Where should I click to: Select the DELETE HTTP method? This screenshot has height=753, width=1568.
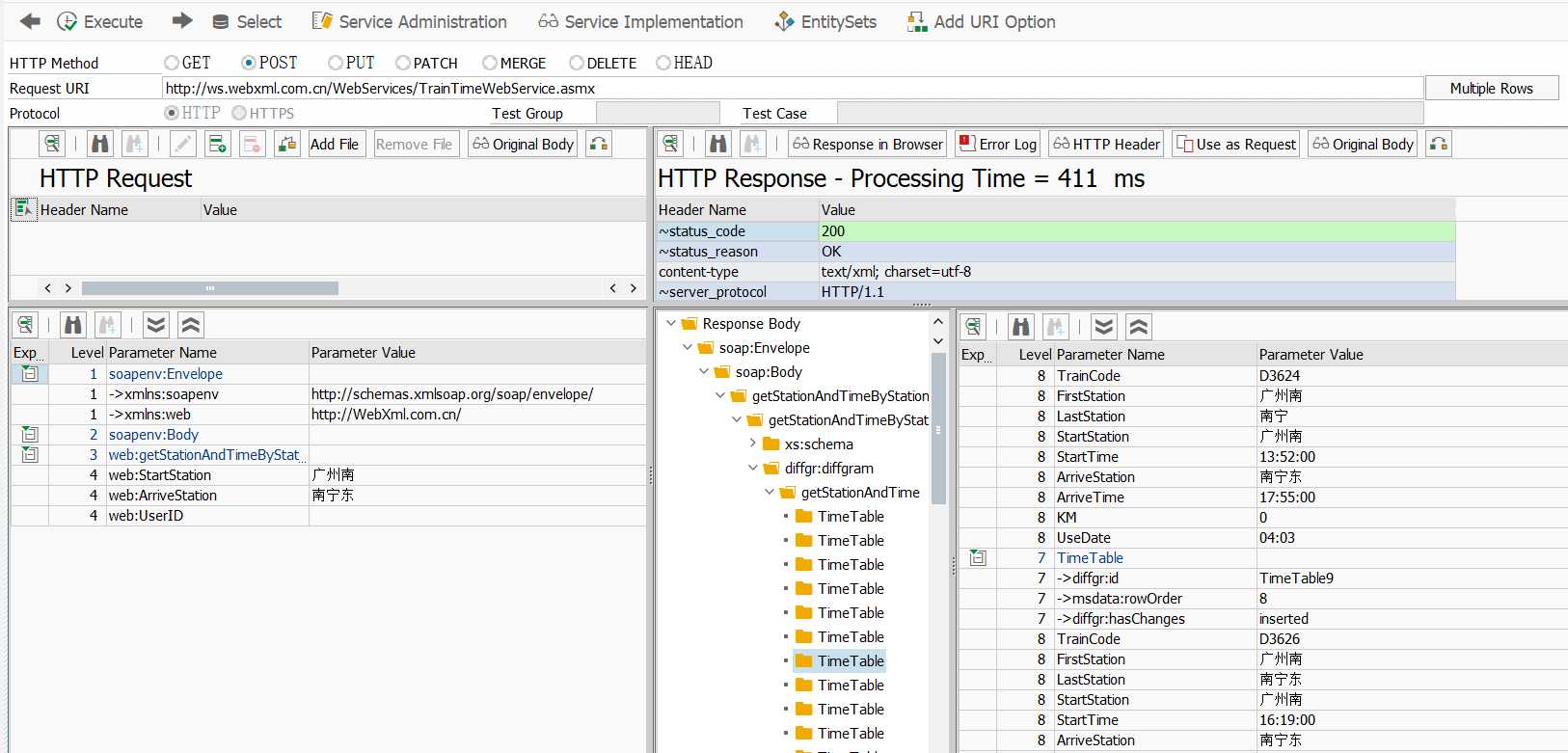point(577,63)
